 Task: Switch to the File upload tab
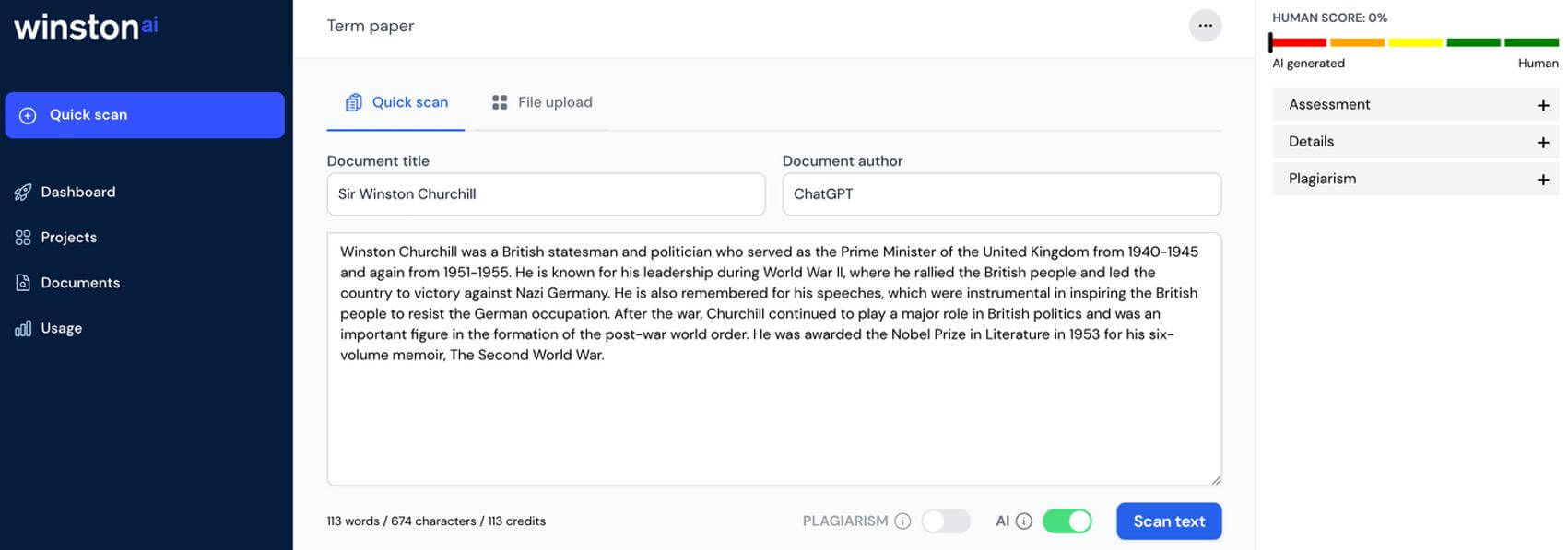[542, 102]
